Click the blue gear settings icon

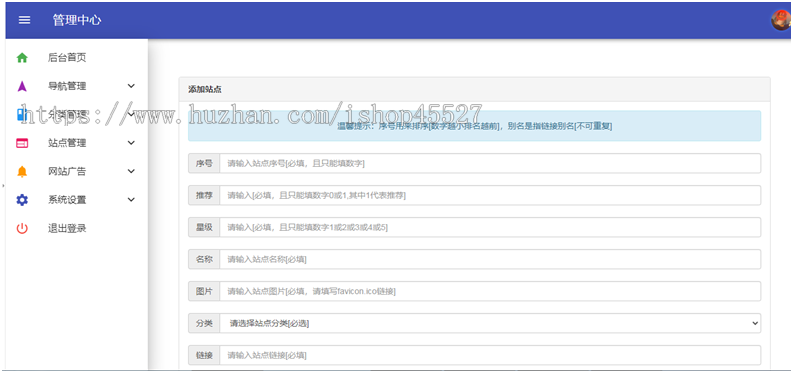tap(22, 200)
